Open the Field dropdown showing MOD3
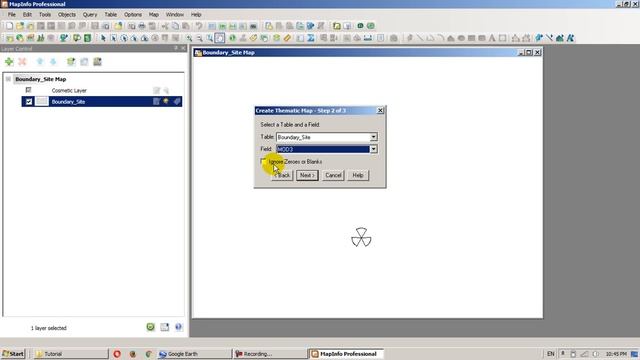The height and width of the screenshot is (360, 640). (x=373, y=149)
